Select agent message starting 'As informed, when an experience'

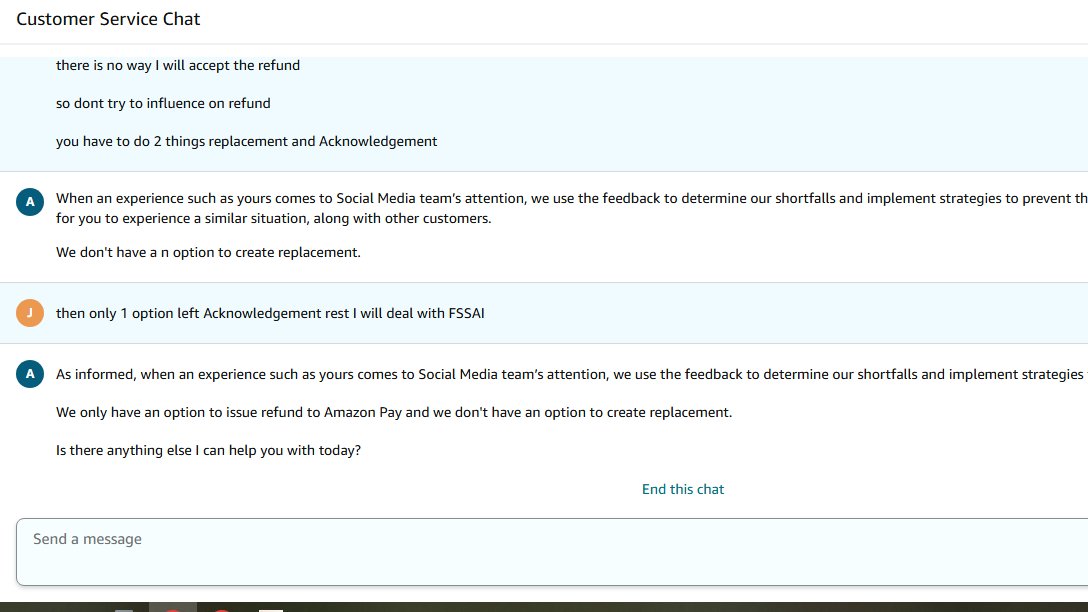tap(572, 375)
